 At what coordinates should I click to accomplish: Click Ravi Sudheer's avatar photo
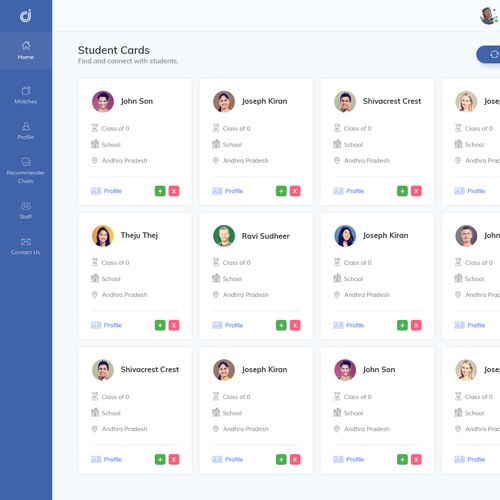pos(224,236)
